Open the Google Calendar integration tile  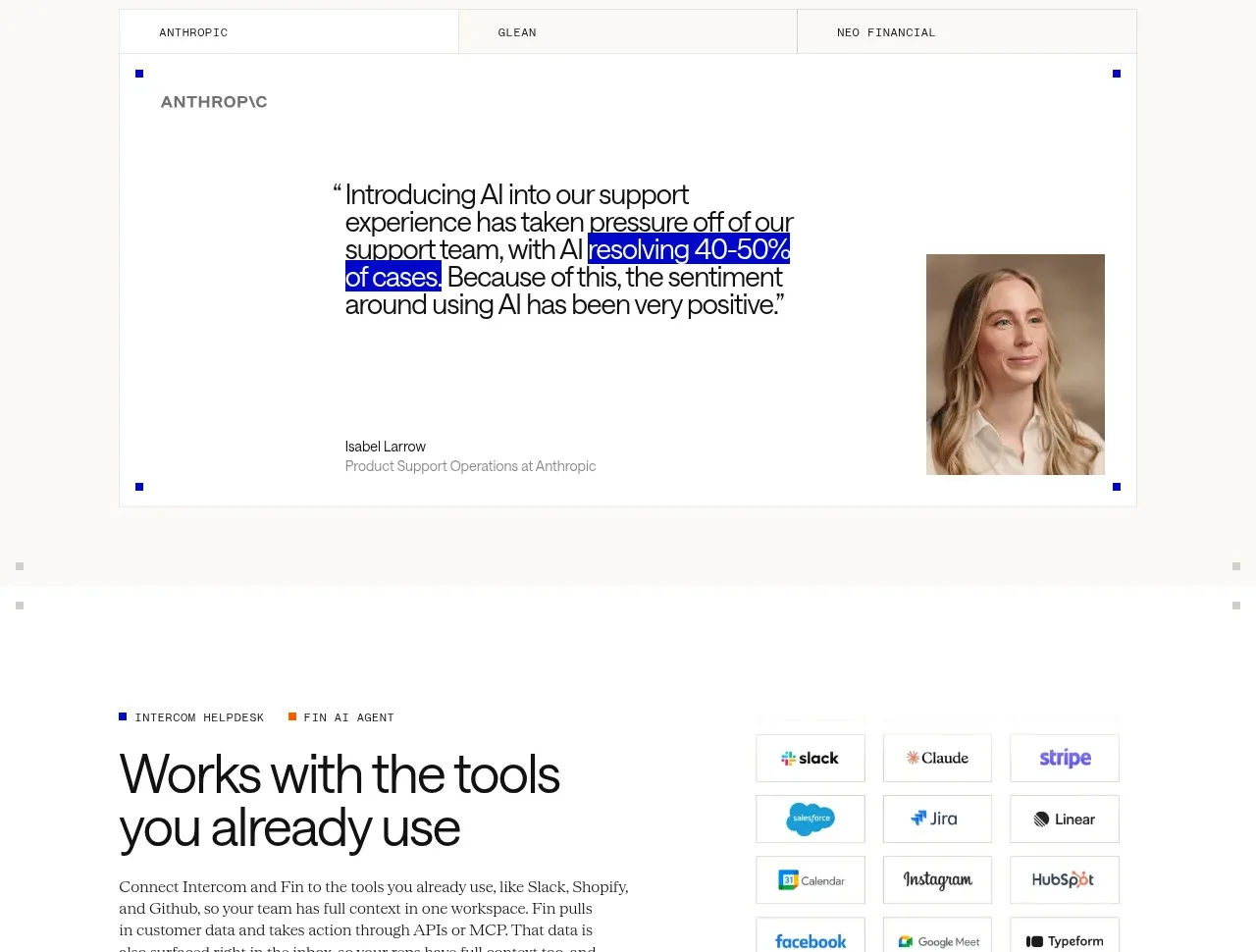click(x=811, y=880)
